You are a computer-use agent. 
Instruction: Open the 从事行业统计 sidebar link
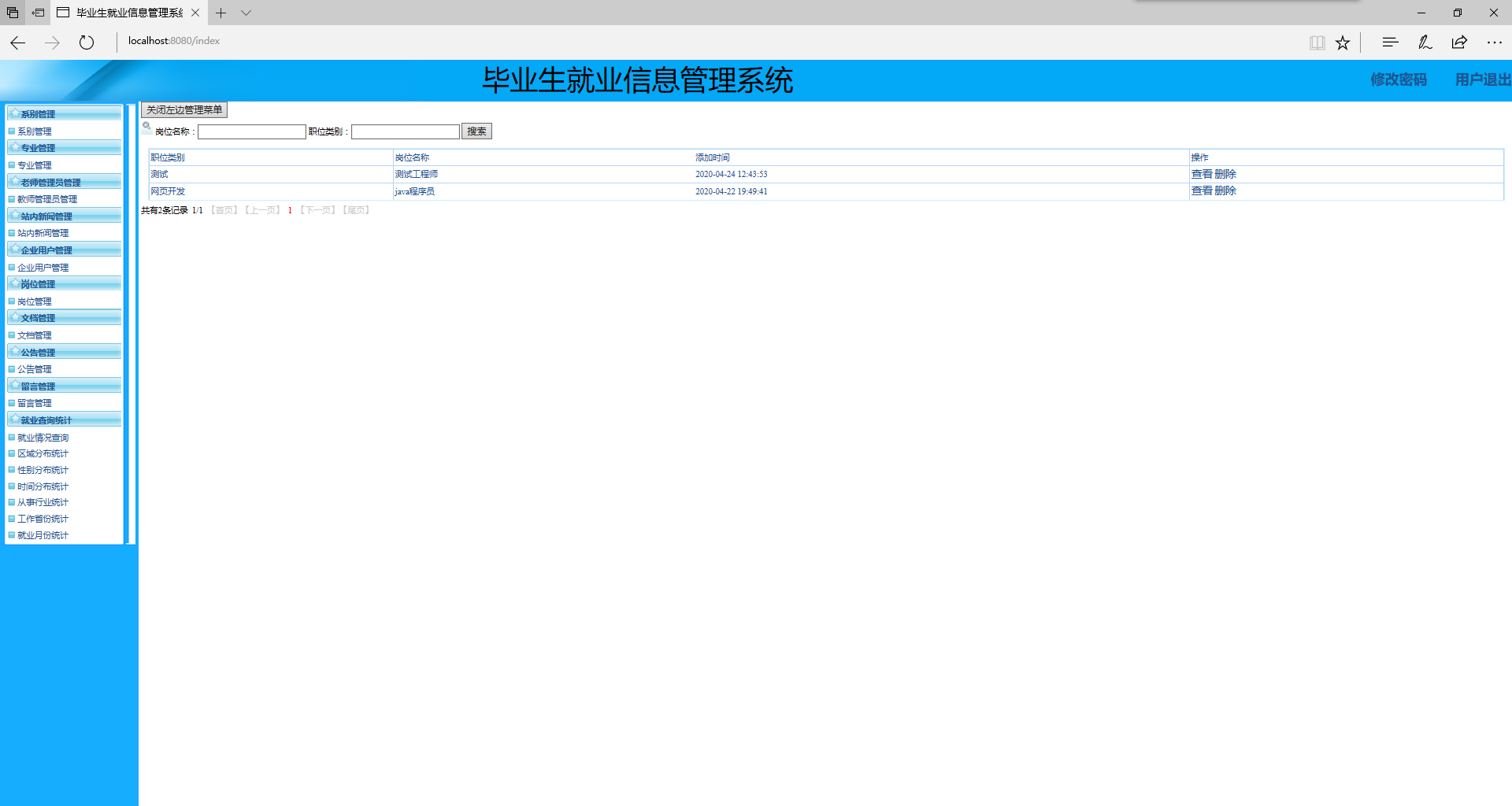tap(43, 502)
